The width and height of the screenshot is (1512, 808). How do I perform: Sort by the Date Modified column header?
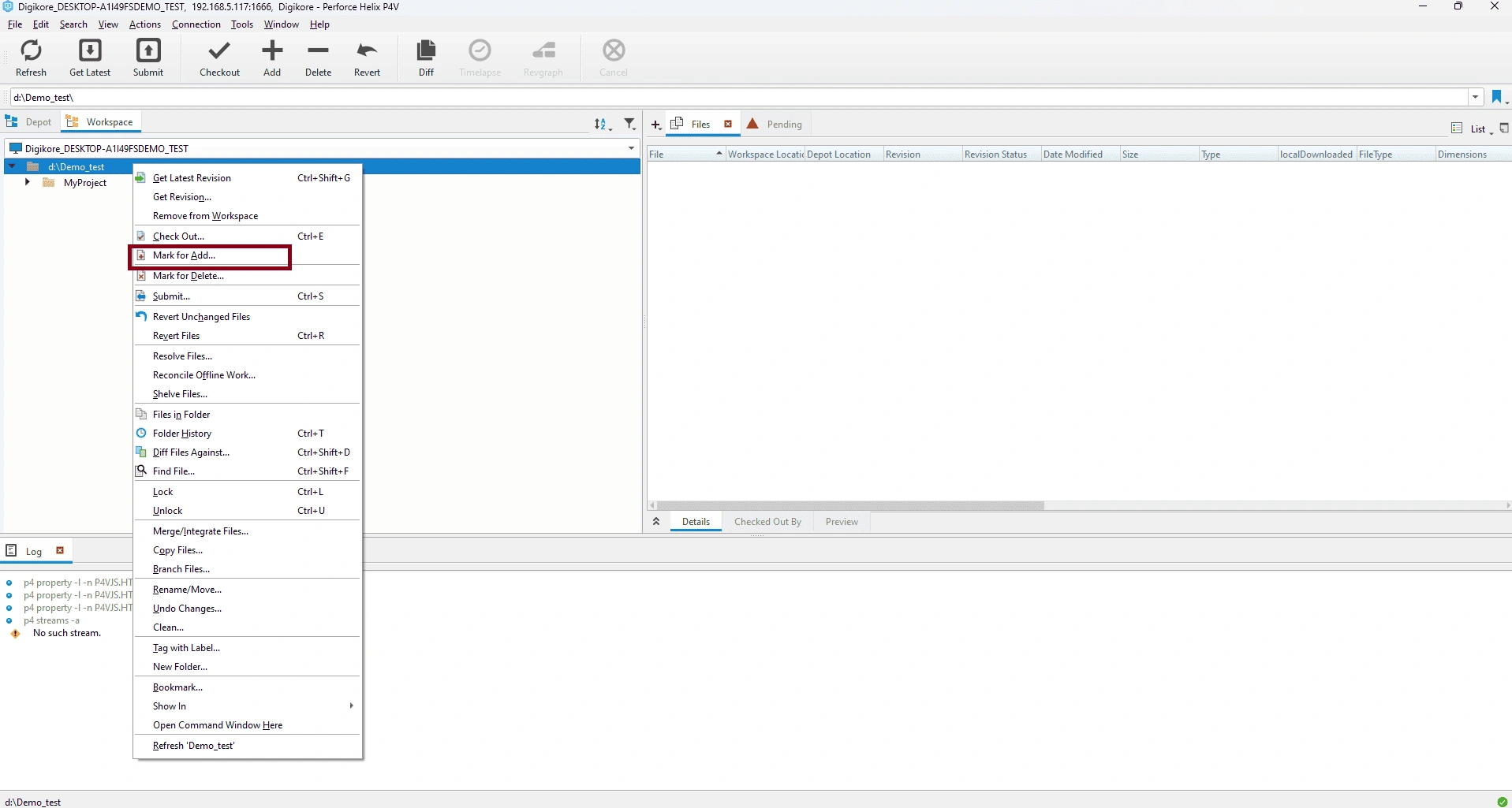(1080, 155)
